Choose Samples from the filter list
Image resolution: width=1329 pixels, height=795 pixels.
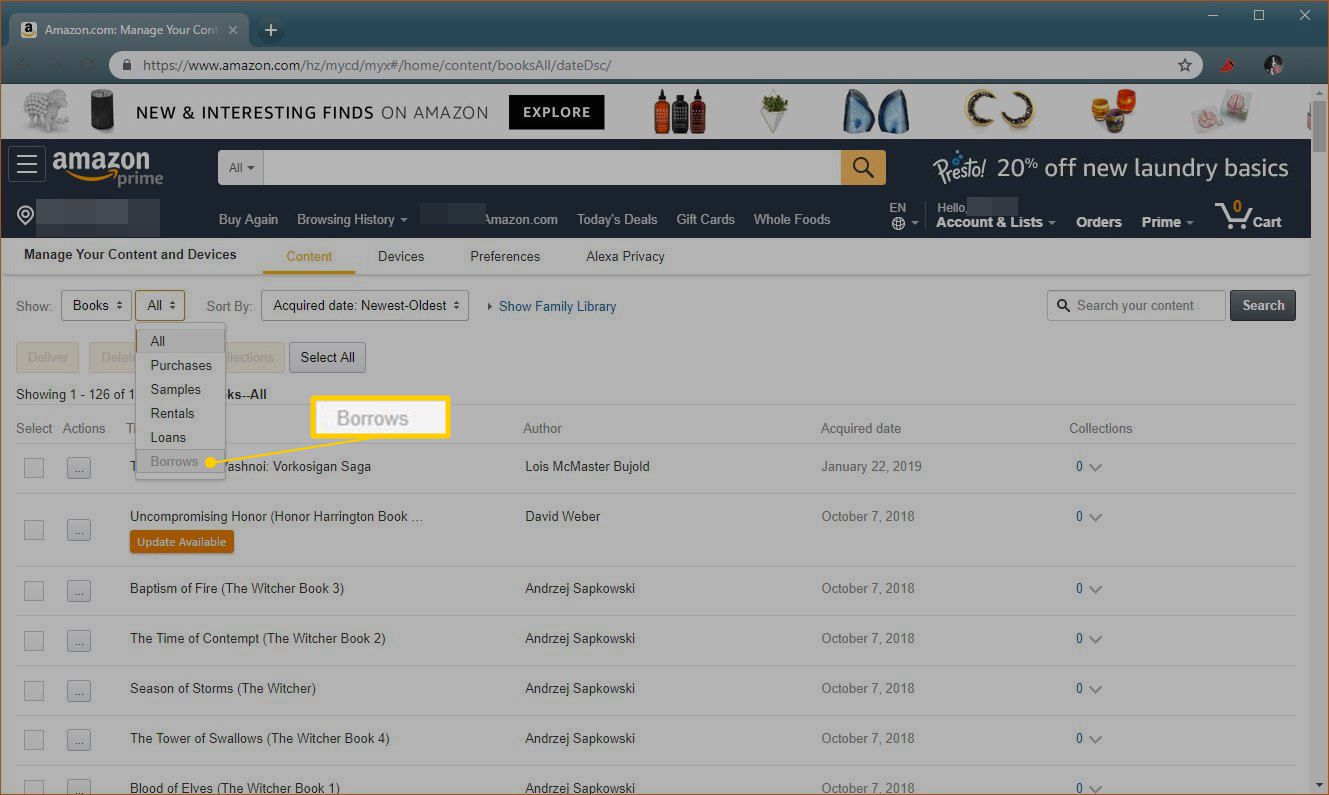[x=180, y=390]
